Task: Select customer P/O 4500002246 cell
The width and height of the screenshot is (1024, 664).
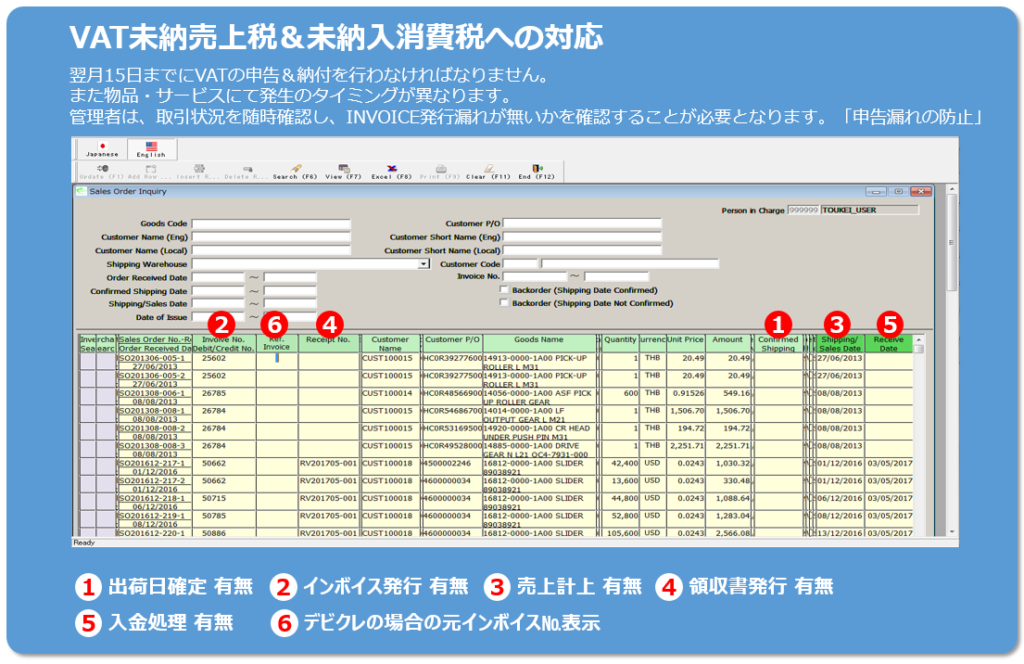Action: (x=453, y=464)
